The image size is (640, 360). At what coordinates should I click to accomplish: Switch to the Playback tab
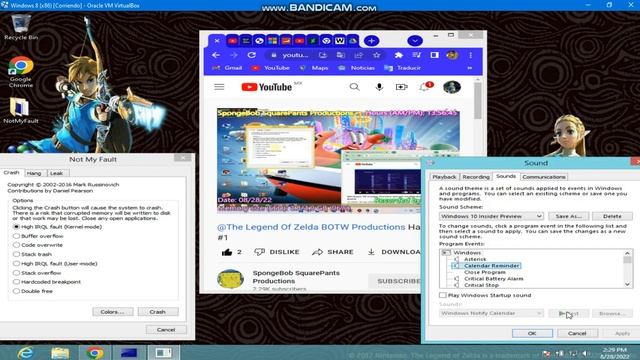tap(444, 177)
